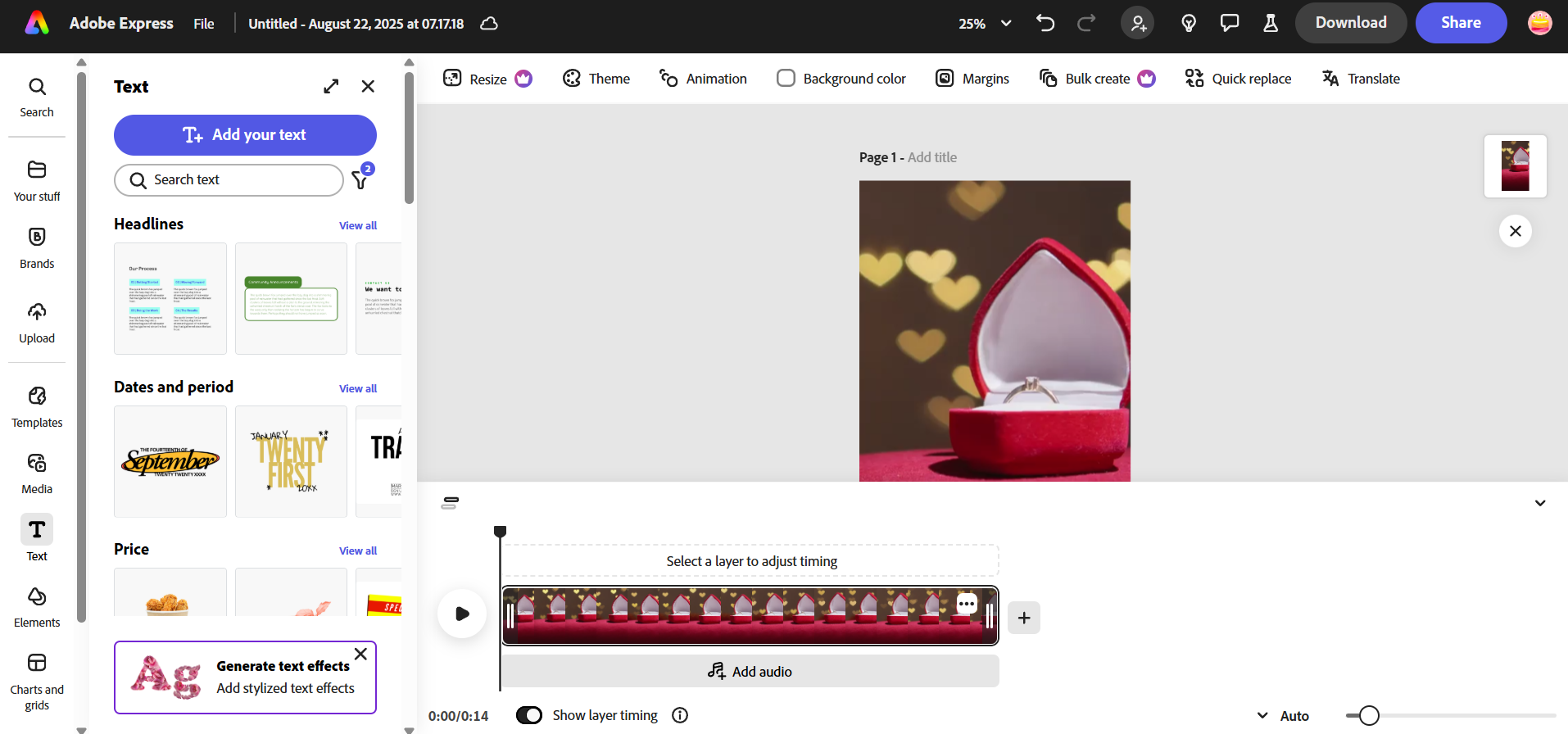Image resolution: width=1568 pixels, height=734 pixels.
Task: Open the Elements panel in sidebar
Action: point(37,607)
